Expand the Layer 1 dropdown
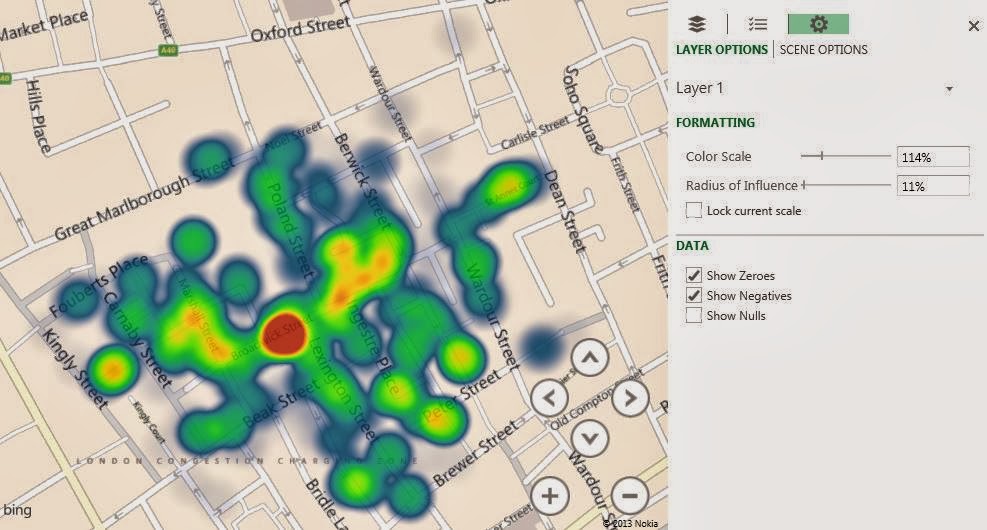This screenshot has width=987, height=530. click(949, 89)
